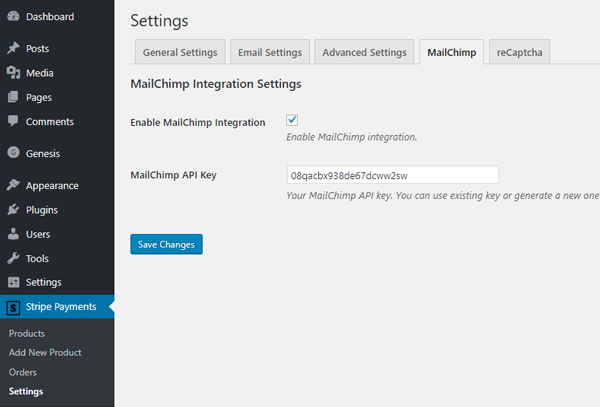Click the 'MailChimp API Key' label
This screenshot has height=407, width=600.
174,175
